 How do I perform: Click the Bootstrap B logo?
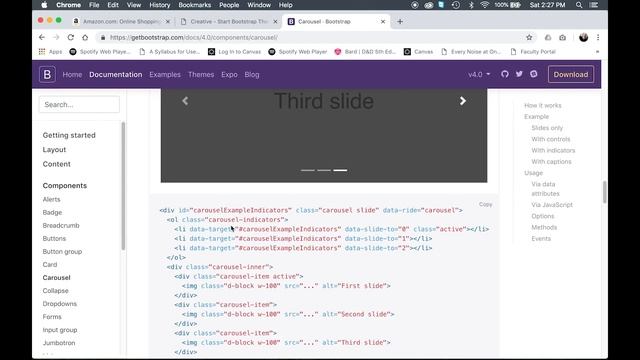point(47,75)
